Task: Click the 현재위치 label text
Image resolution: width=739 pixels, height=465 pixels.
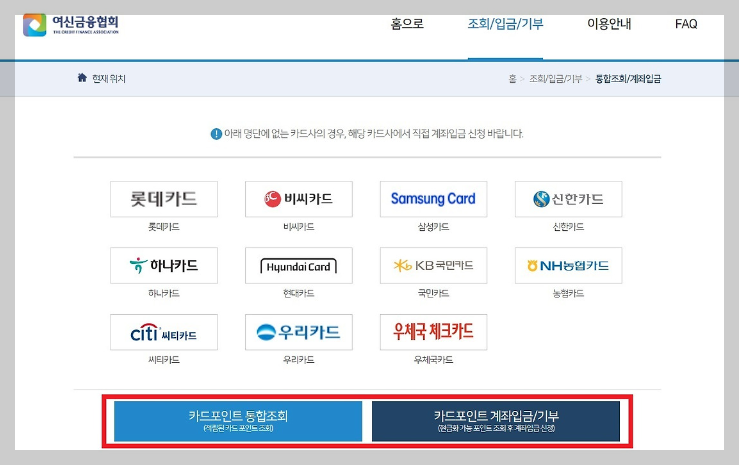Action: (109, 79)
